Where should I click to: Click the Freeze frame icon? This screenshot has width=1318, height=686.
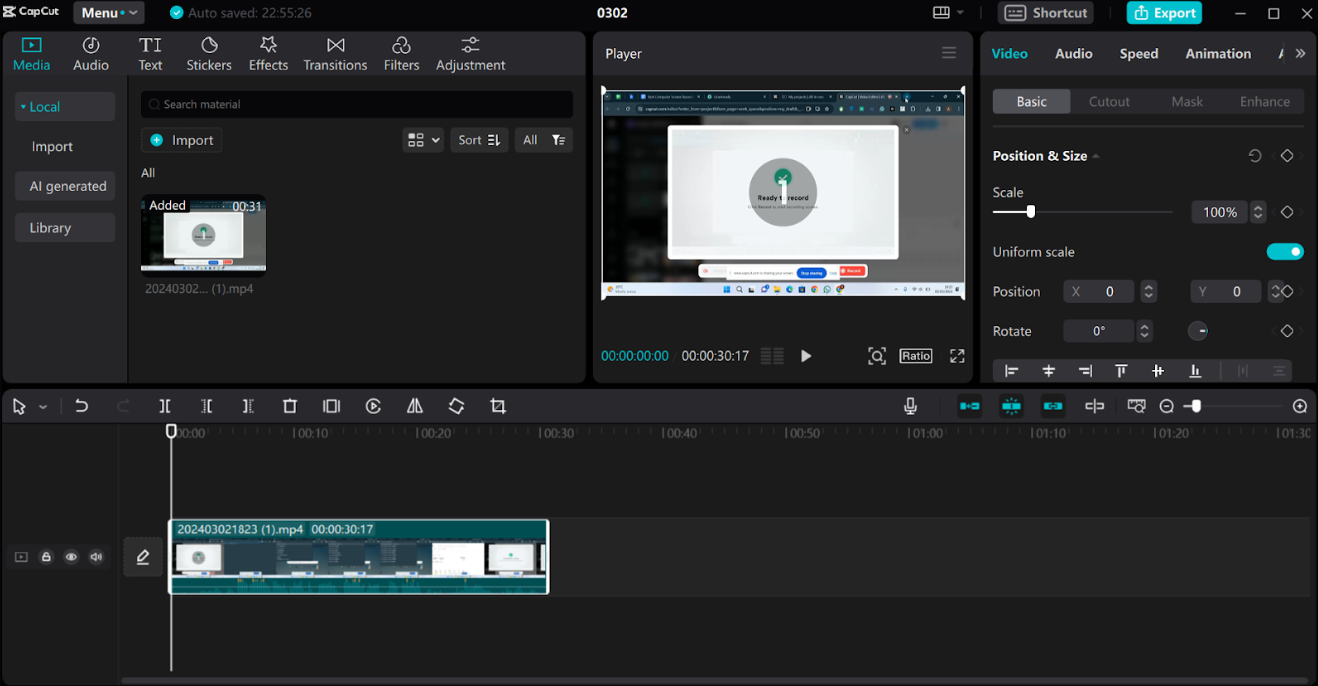(332, 406)
